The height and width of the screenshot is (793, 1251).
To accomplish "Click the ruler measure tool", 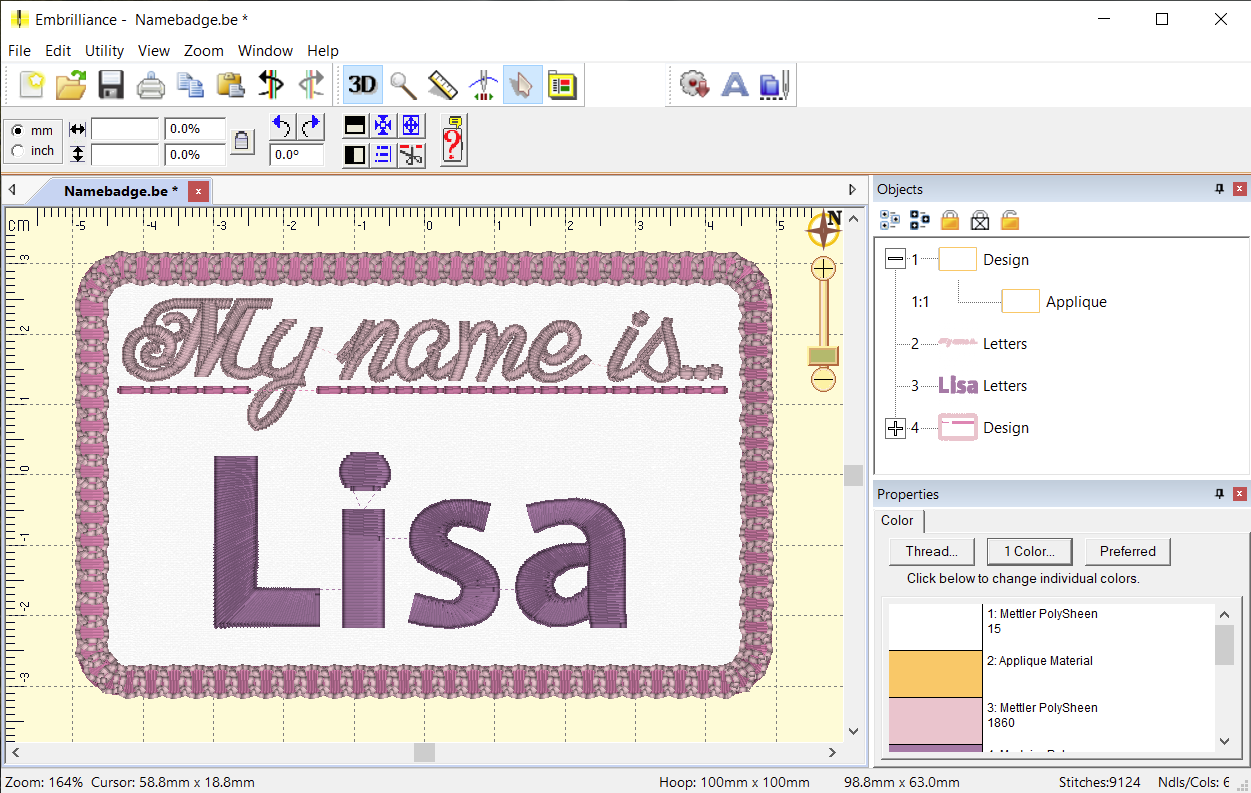I will pos(442,85).
